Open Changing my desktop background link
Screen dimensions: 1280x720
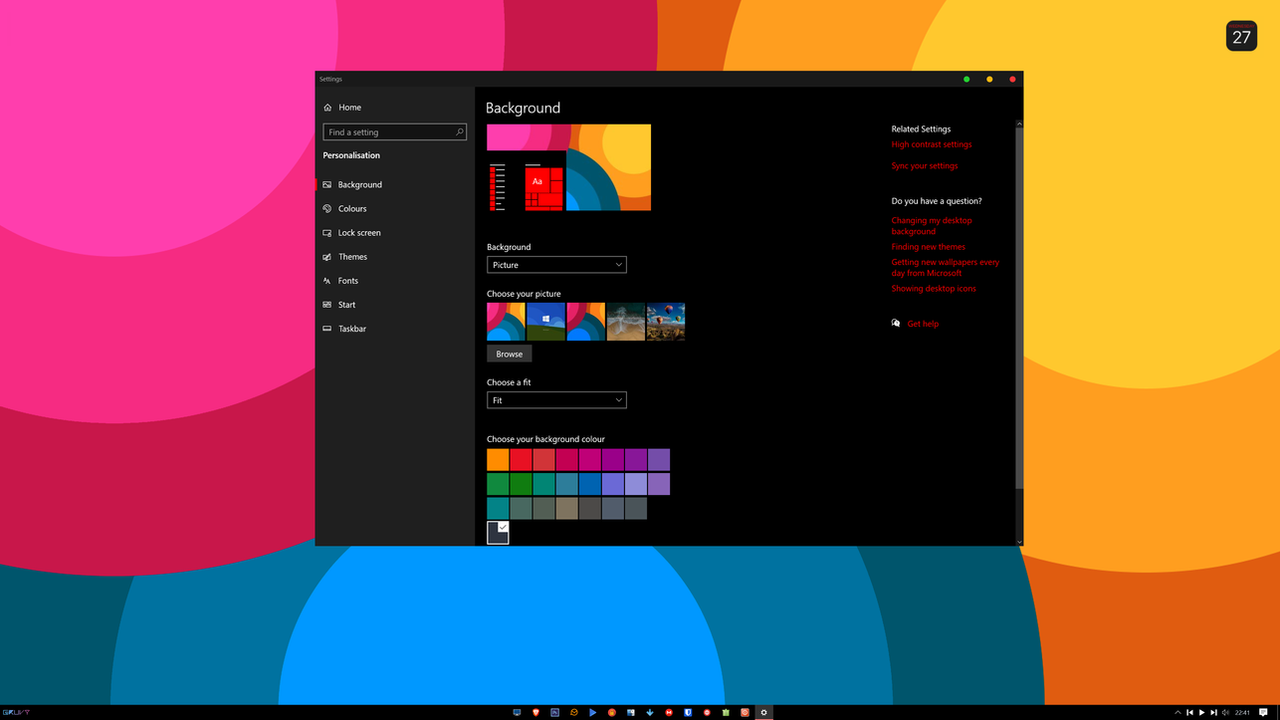[x=932, y=226]
